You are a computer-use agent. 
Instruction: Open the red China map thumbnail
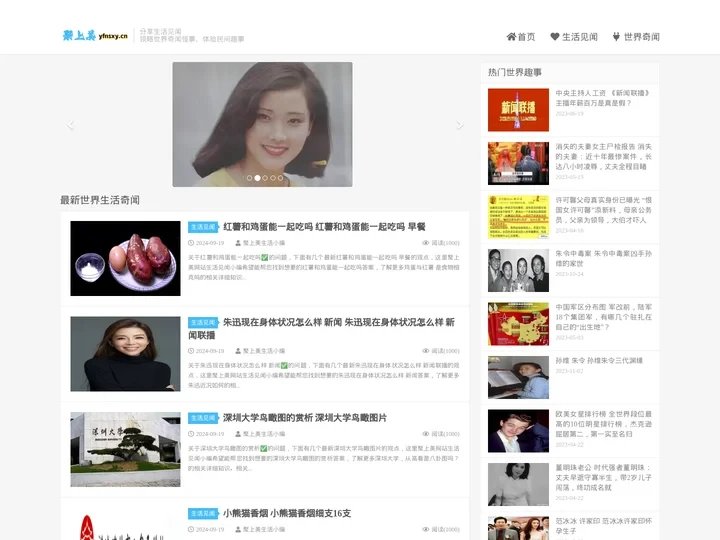[x=518, y=324]
